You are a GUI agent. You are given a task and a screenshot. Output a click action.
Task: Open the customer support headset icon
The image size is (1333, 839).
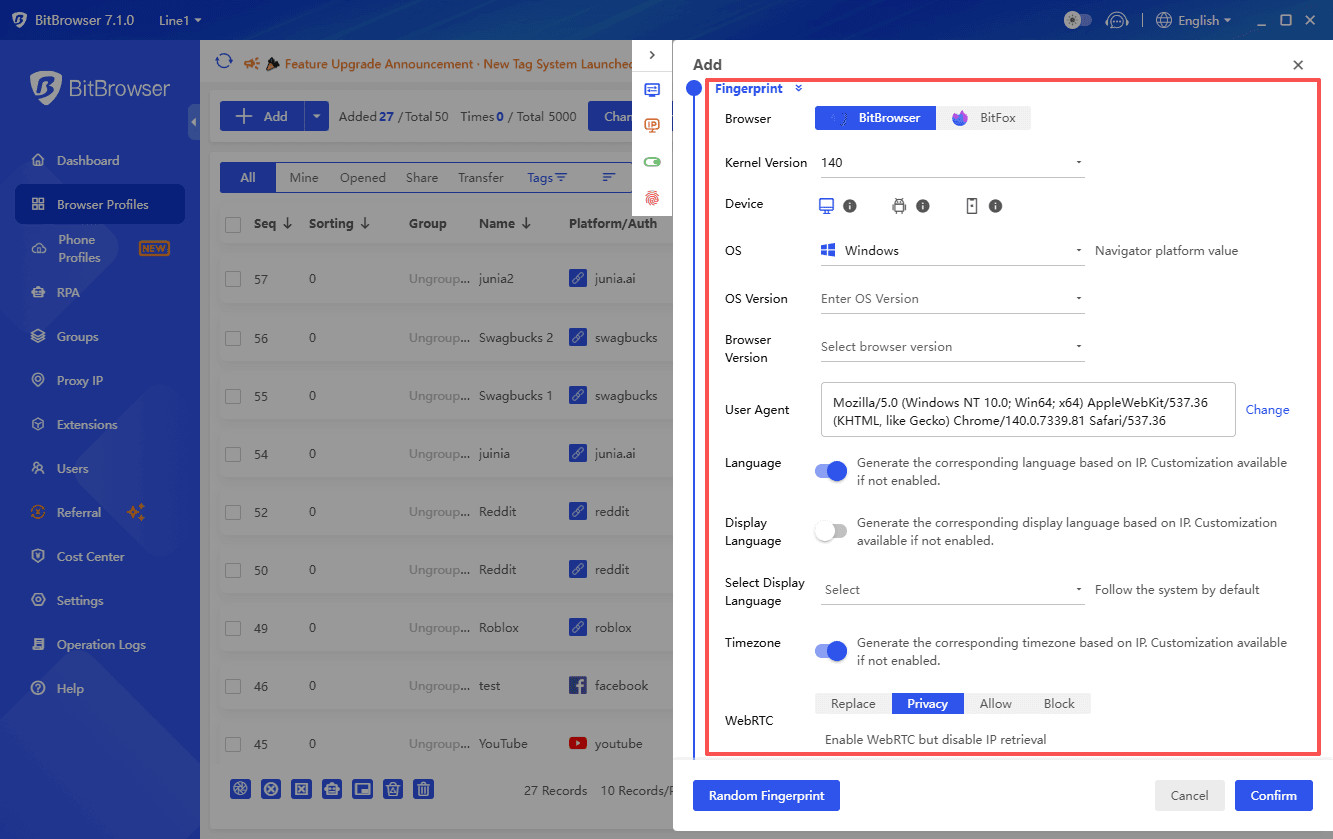click(x=1116, y=20)
